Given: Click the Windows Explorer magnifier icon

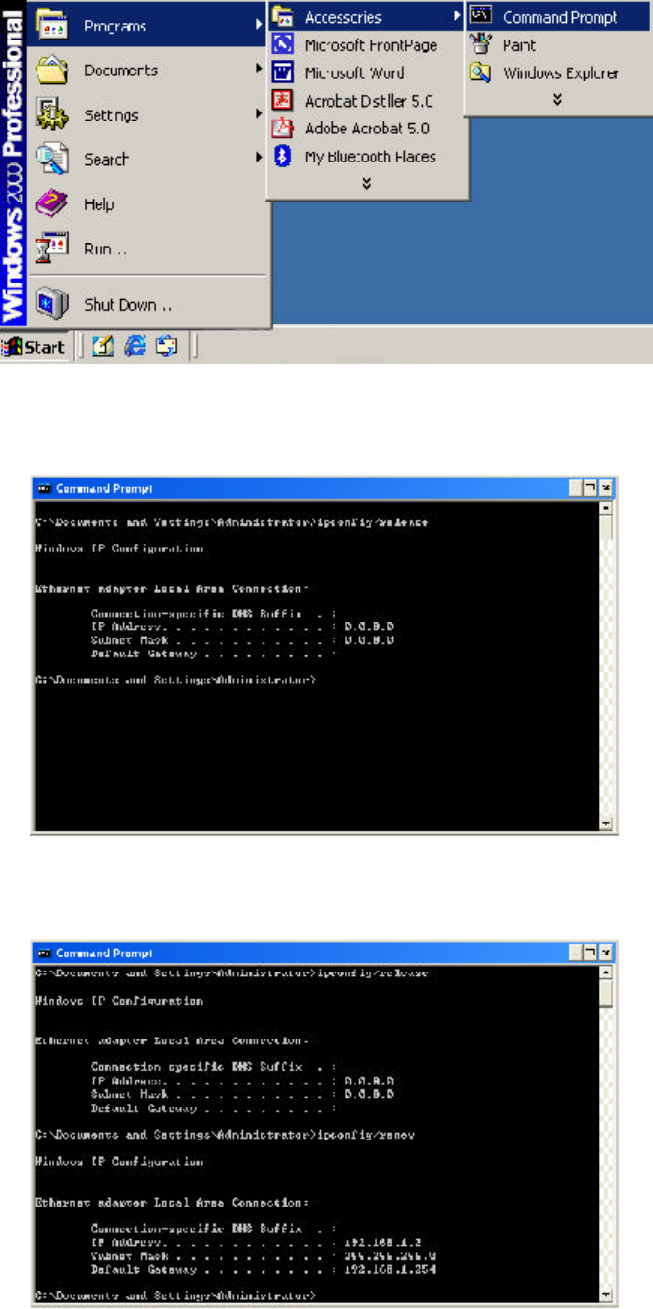Looking at the screenshot, I should click(x=481, y=72).
